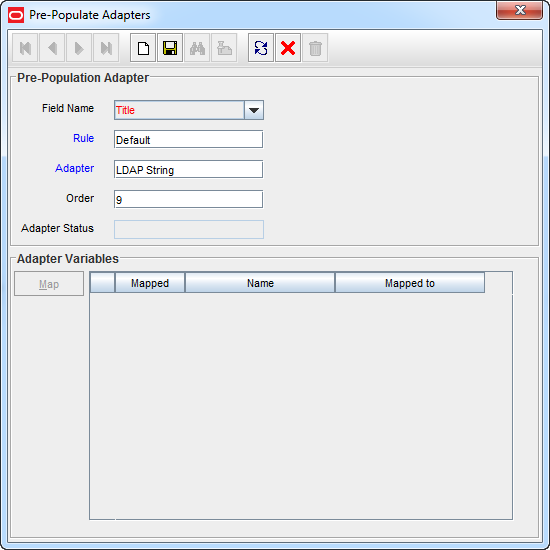Click the red X delete icon
This screenshot has height=550, width=550.
(x=288, y=48)
